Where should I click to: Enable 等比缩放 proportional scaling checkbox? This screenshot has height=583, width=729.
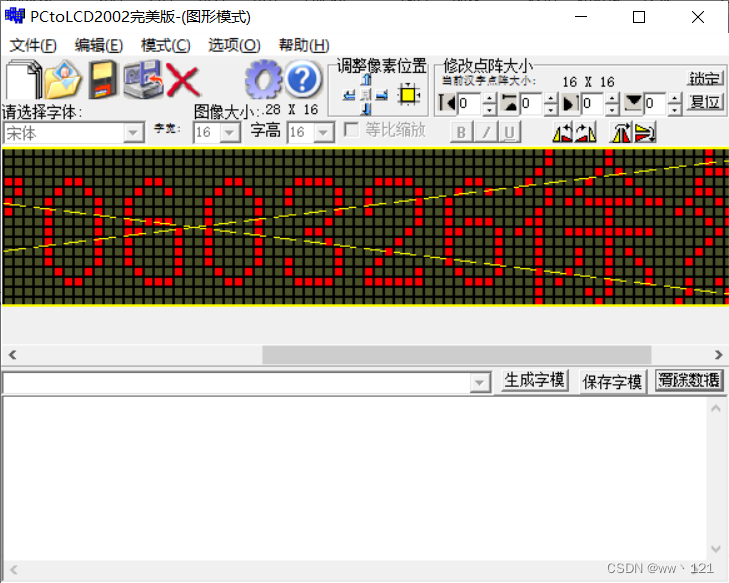tap(351, 129)
